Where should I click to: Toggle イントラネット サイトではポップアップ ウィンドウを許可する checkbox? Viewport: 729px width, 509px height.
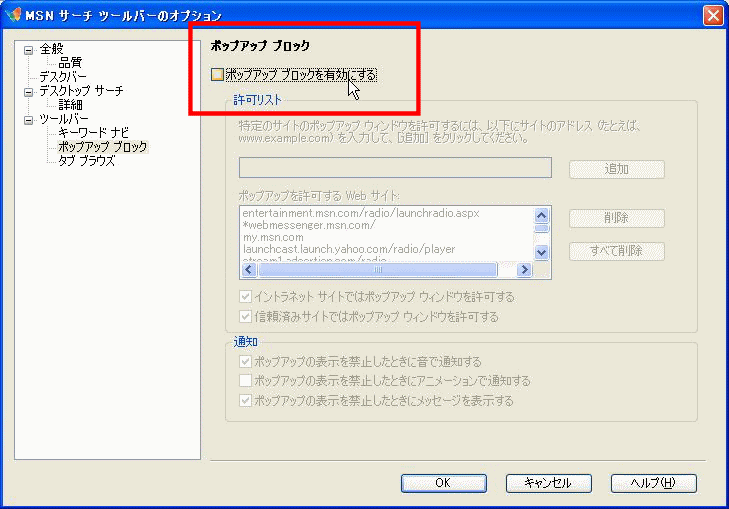(245, 297)
